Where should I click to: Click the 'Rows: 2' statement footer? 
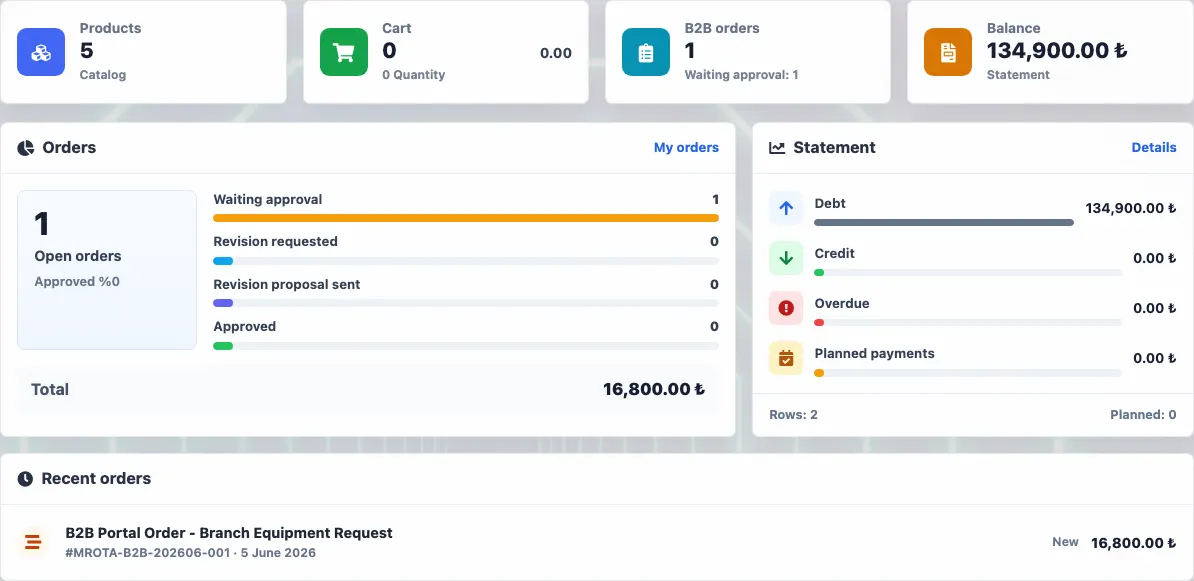793,415
